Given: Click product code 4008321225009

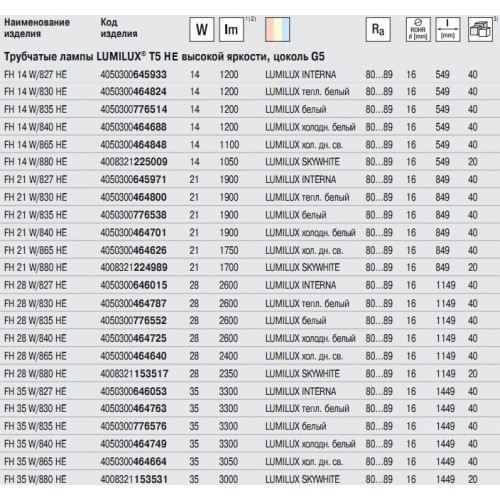Looking at the screenshot, I should click(134, 162).
